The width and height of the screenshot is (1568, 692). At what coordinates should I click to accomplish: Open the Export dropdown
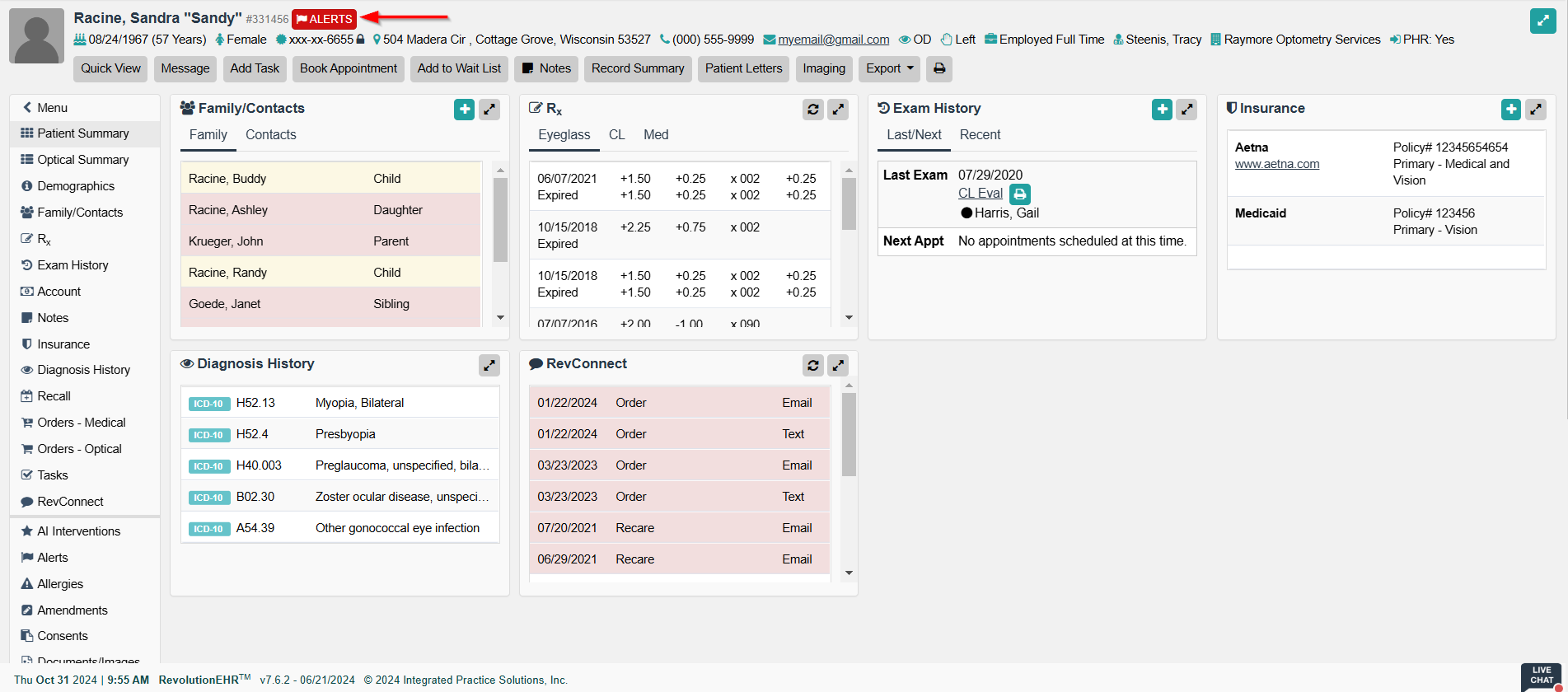[889, 68]
